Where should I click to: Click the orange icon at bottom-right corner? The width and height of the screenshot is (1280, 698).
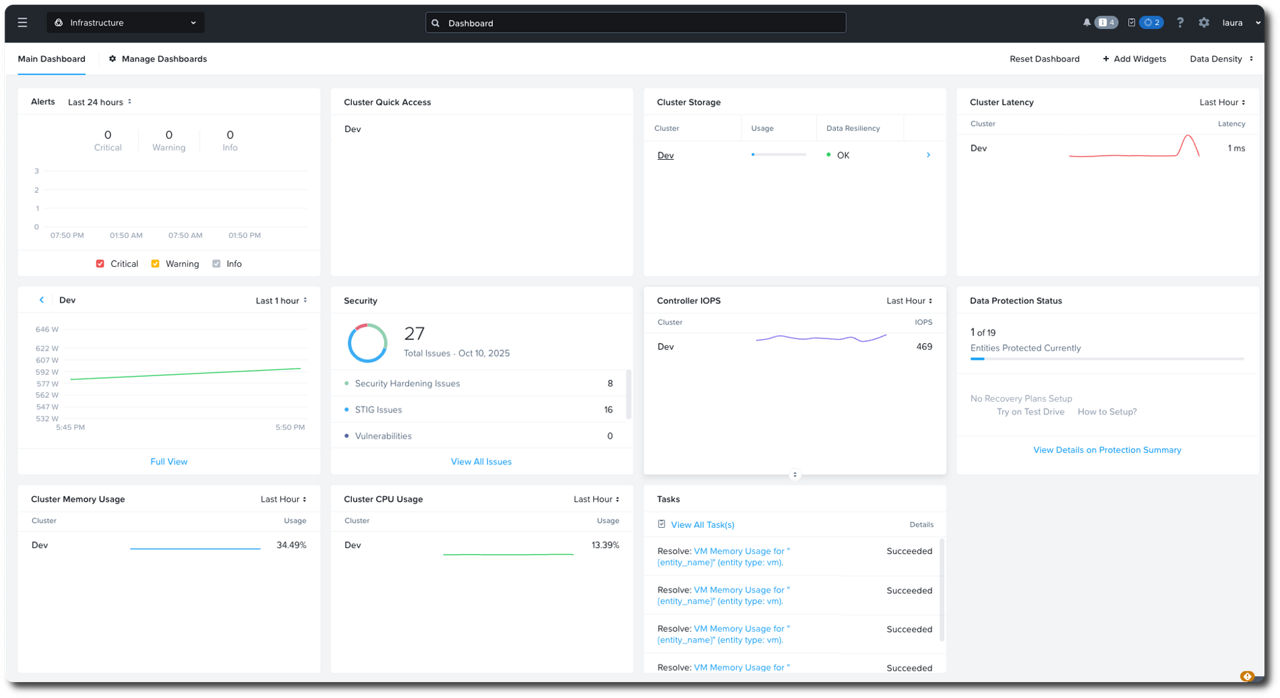[x=1246, y=677]
